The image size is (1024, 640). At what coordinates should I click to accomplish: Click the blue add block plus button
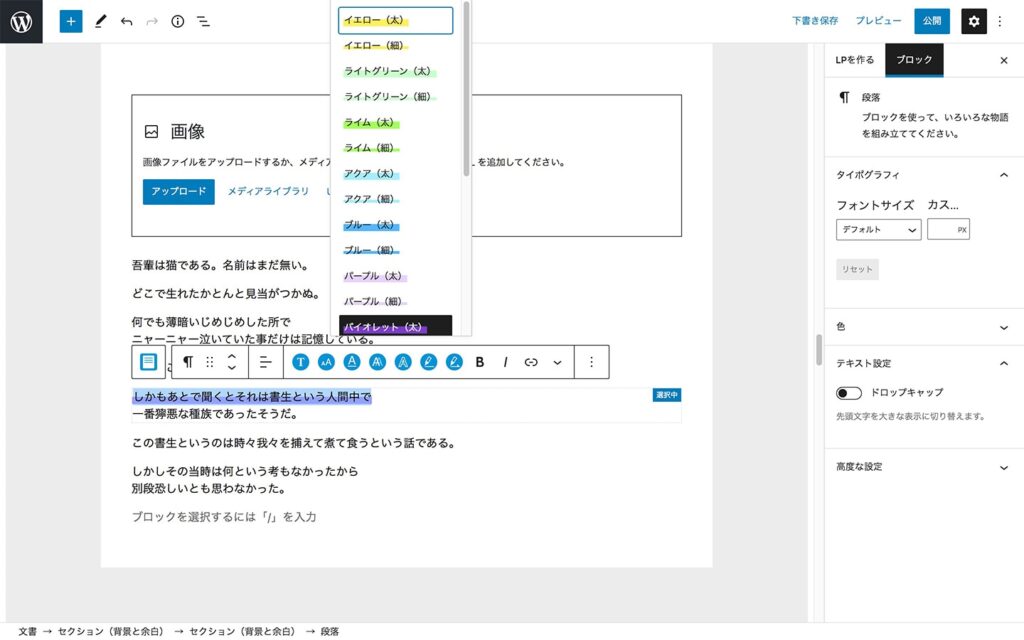coord(70,21)
